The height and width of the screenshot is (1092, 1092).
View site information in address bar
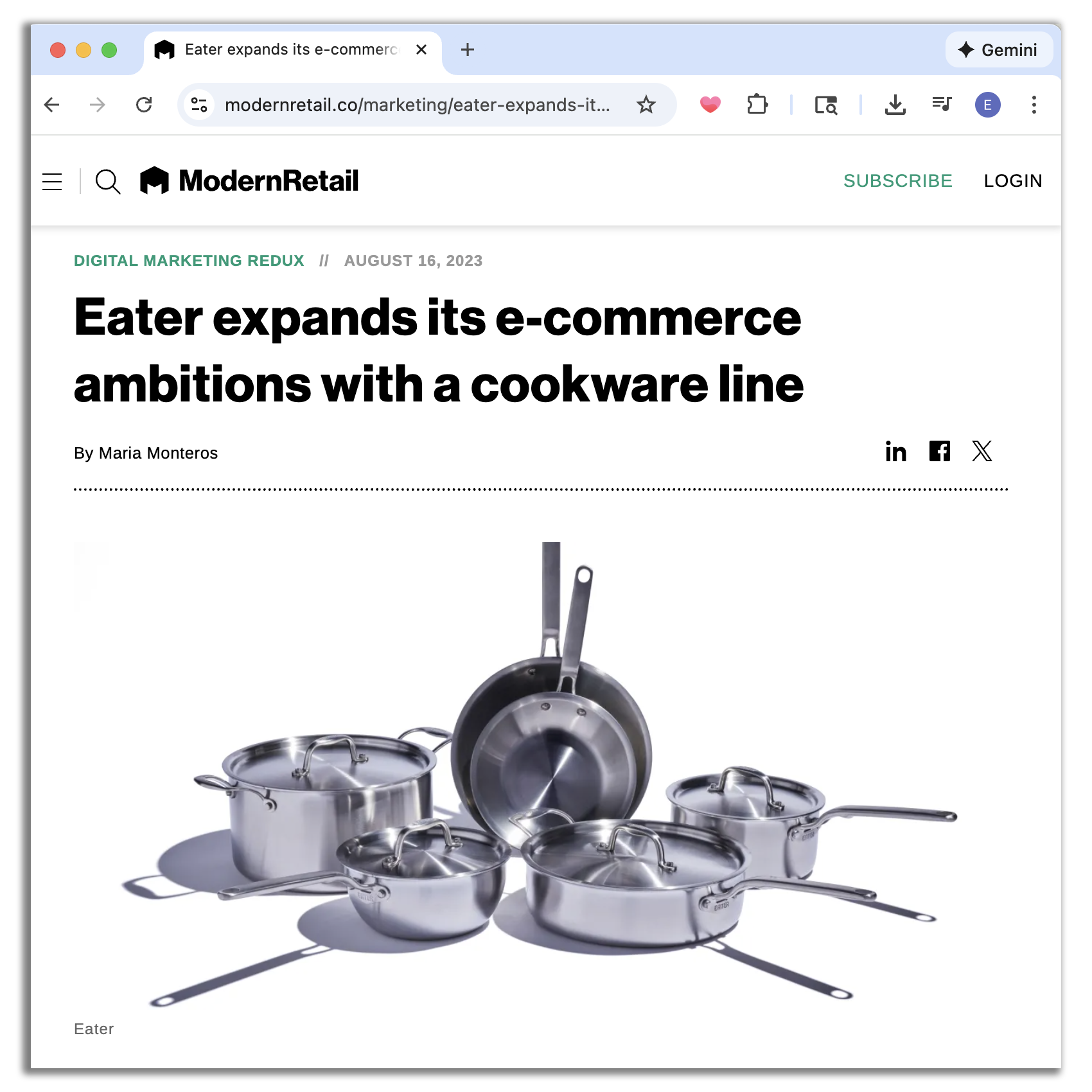point(200,105)
